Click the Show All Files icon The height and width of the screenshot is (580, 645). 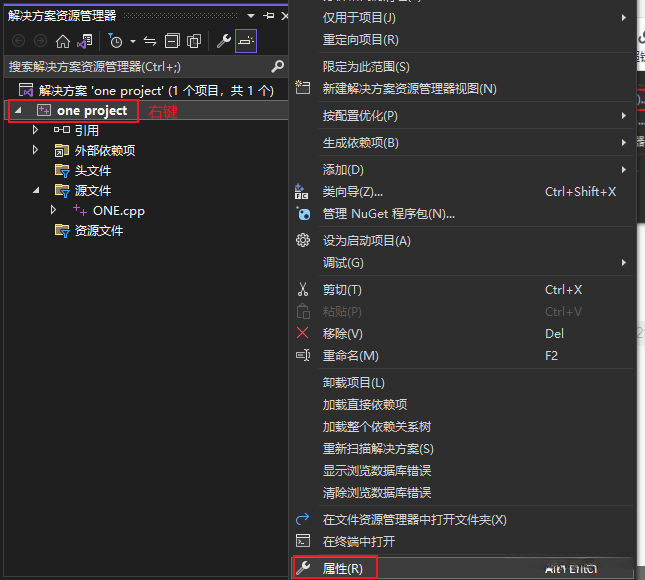click(194, 41)
